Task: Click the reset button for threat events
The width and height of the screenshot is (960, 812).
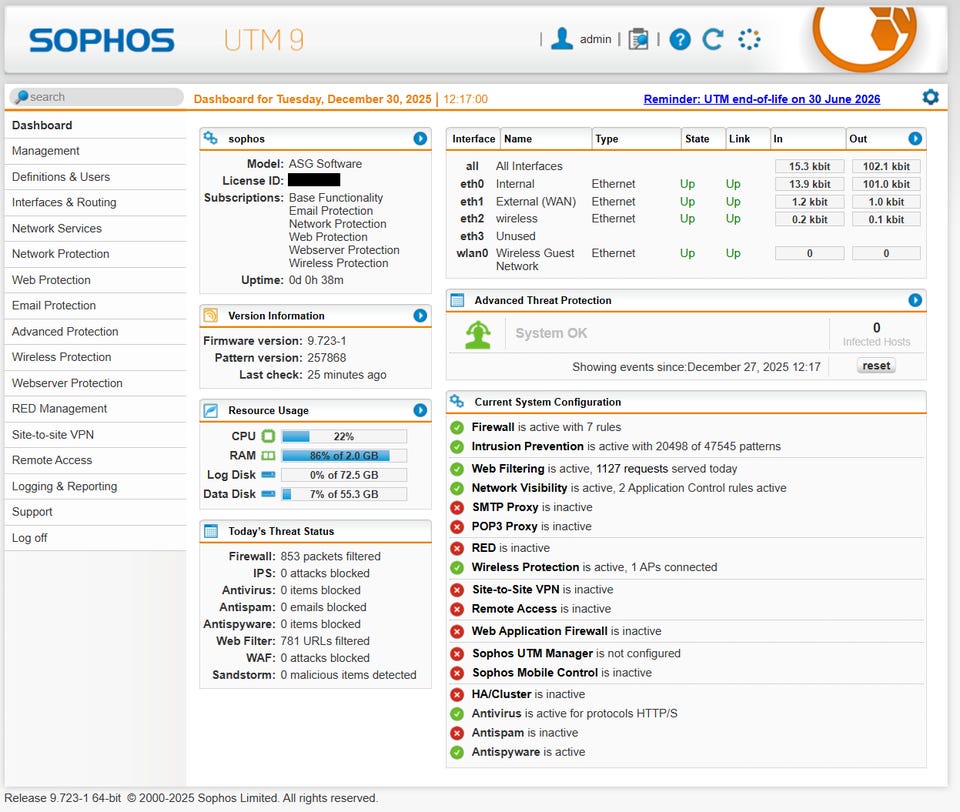Action: pos(876,366)
